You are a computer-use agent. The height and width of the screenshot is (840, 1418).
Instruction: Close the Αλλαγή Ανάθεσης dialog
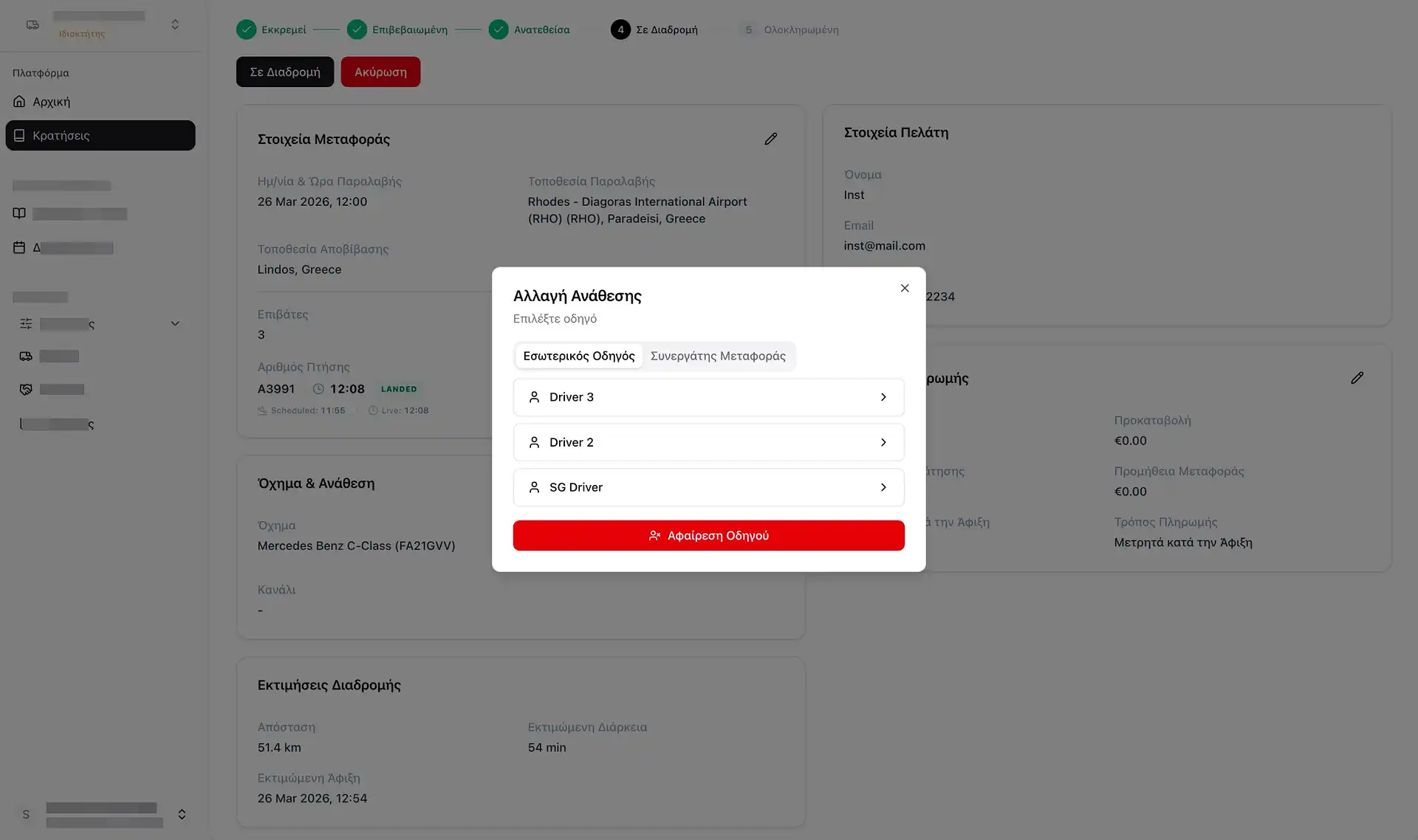(904, 288)
